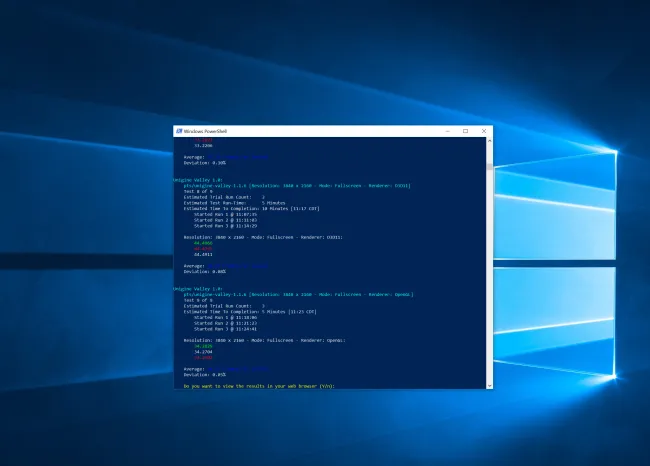Click the scrollbar down arrow in PowerShell
Image resolution: width=650 pixels, height=466 pixels.
(489, 385)
